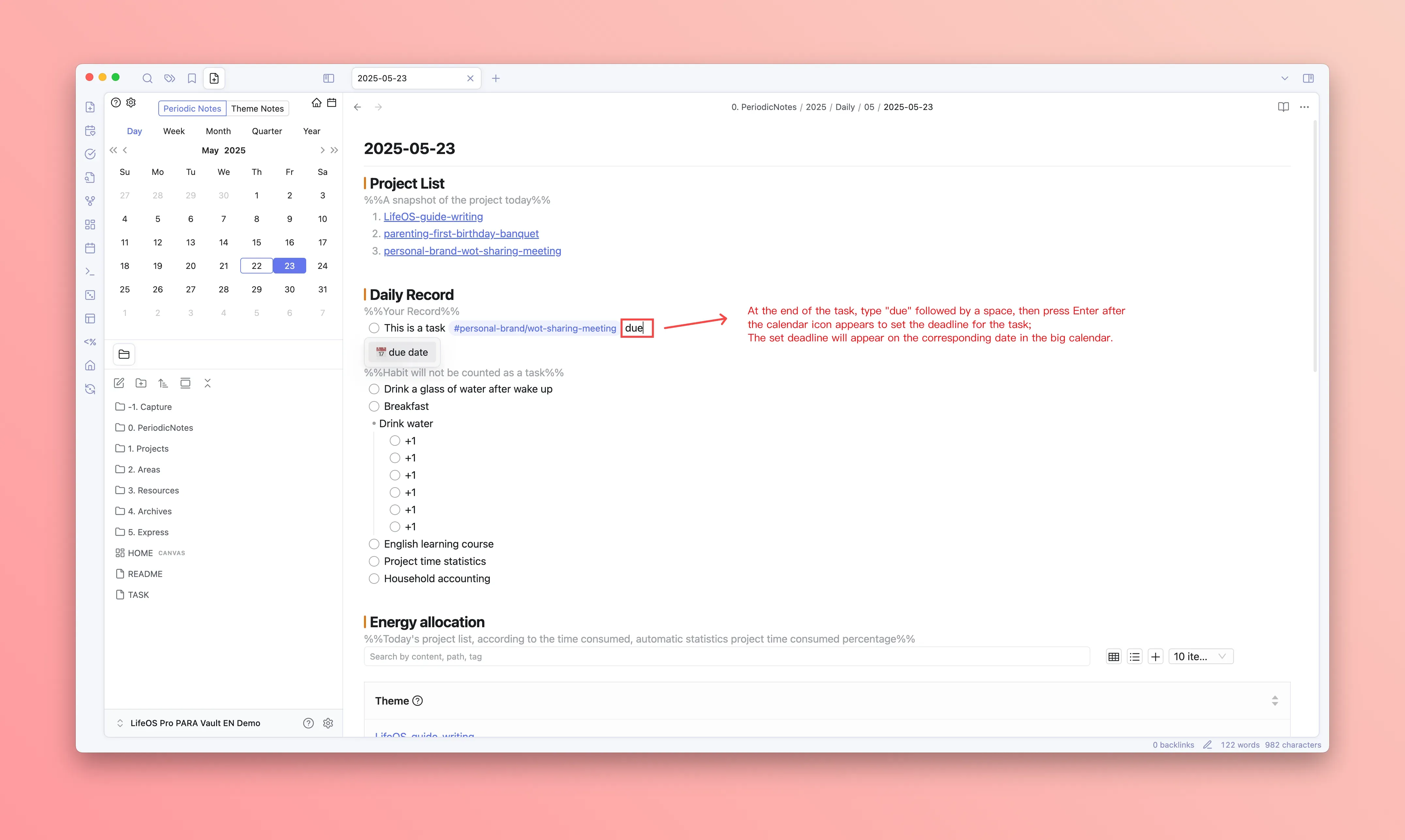Image resolution: width=1405 pixels, height=840 pixels.
Task: Select the 'due date' suggestion
Action: point(403,352)
